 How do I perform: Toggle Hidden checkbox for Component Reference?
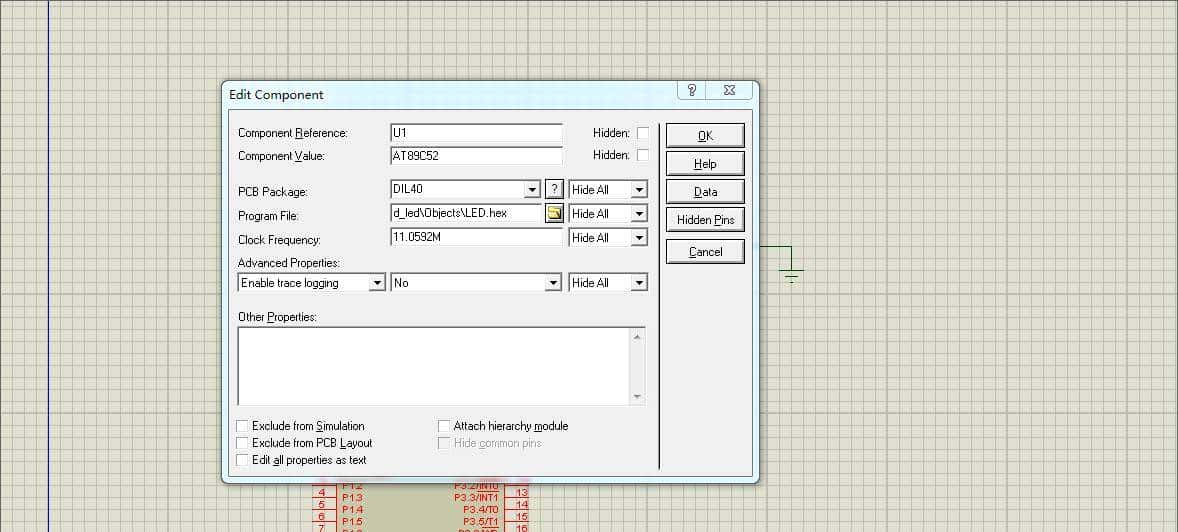643,133
